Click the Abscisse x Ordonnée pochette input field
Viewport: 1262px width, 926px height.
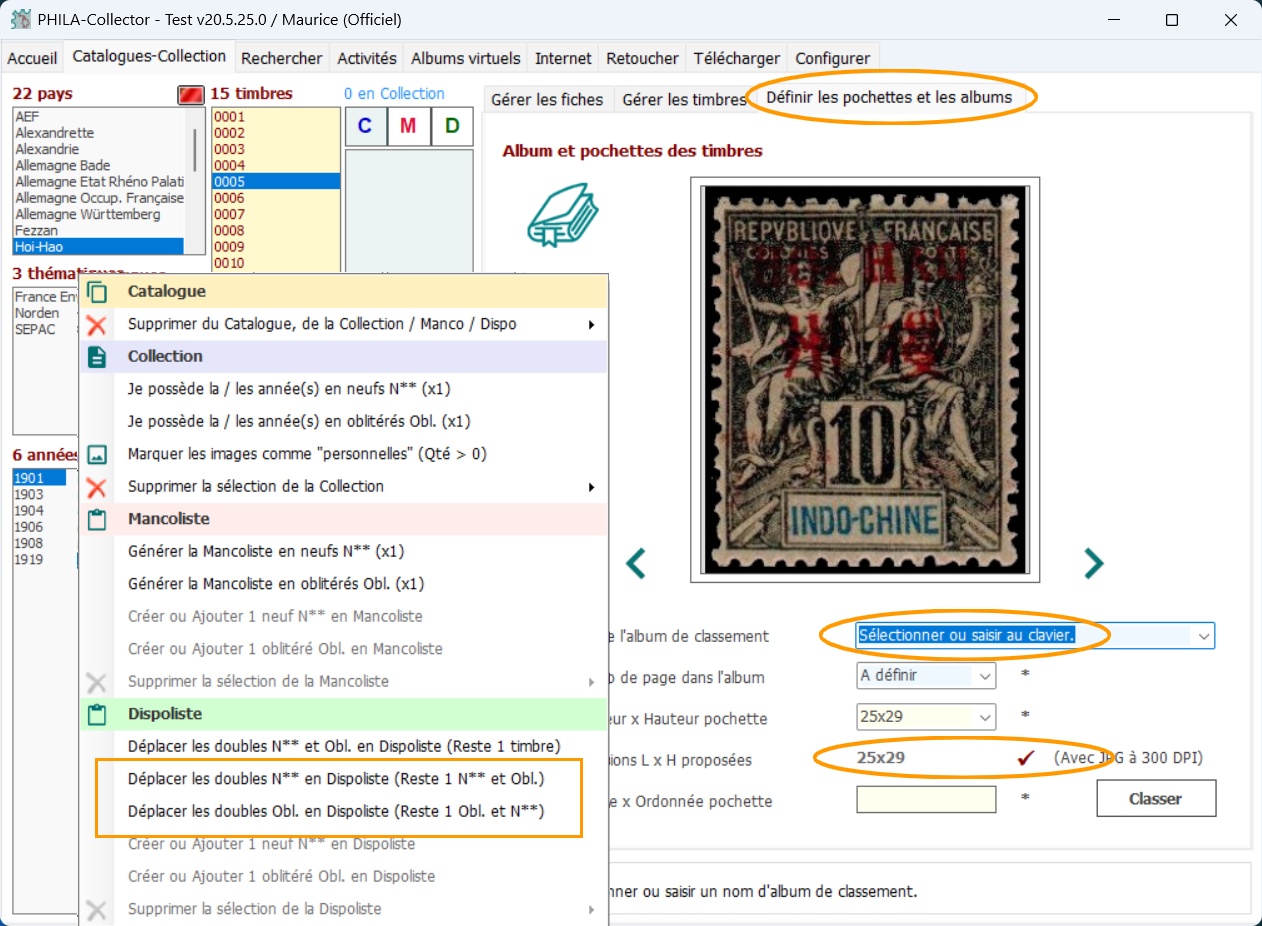coord(926,799)
